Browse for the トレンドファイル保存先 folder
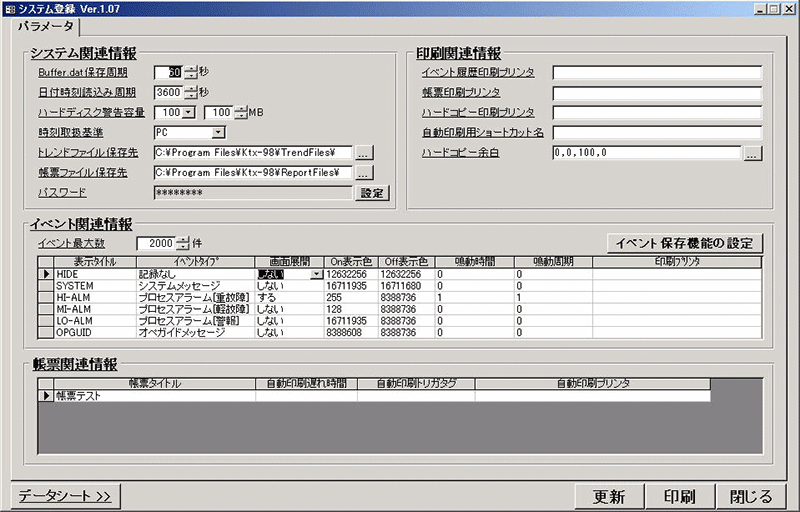Screen dimensions: 800x512 (364, 153)
